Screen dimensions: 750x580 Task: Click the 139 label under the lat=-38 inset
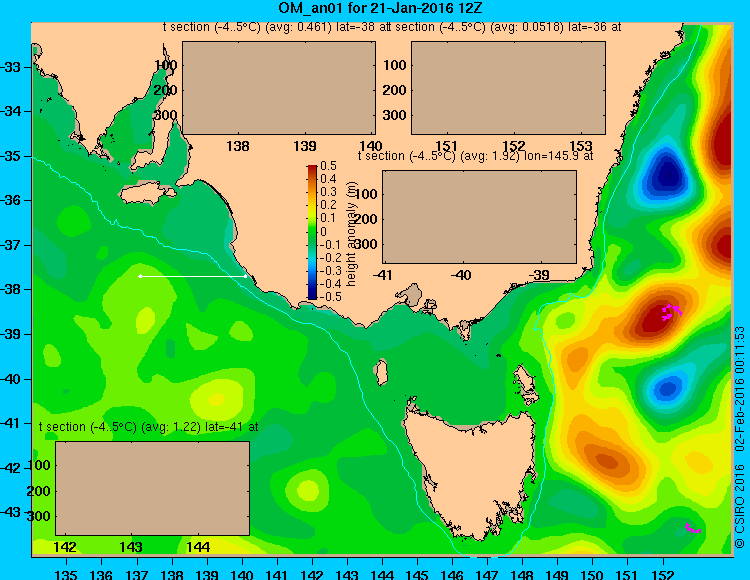pyautogui.click(x=305, y=146)
